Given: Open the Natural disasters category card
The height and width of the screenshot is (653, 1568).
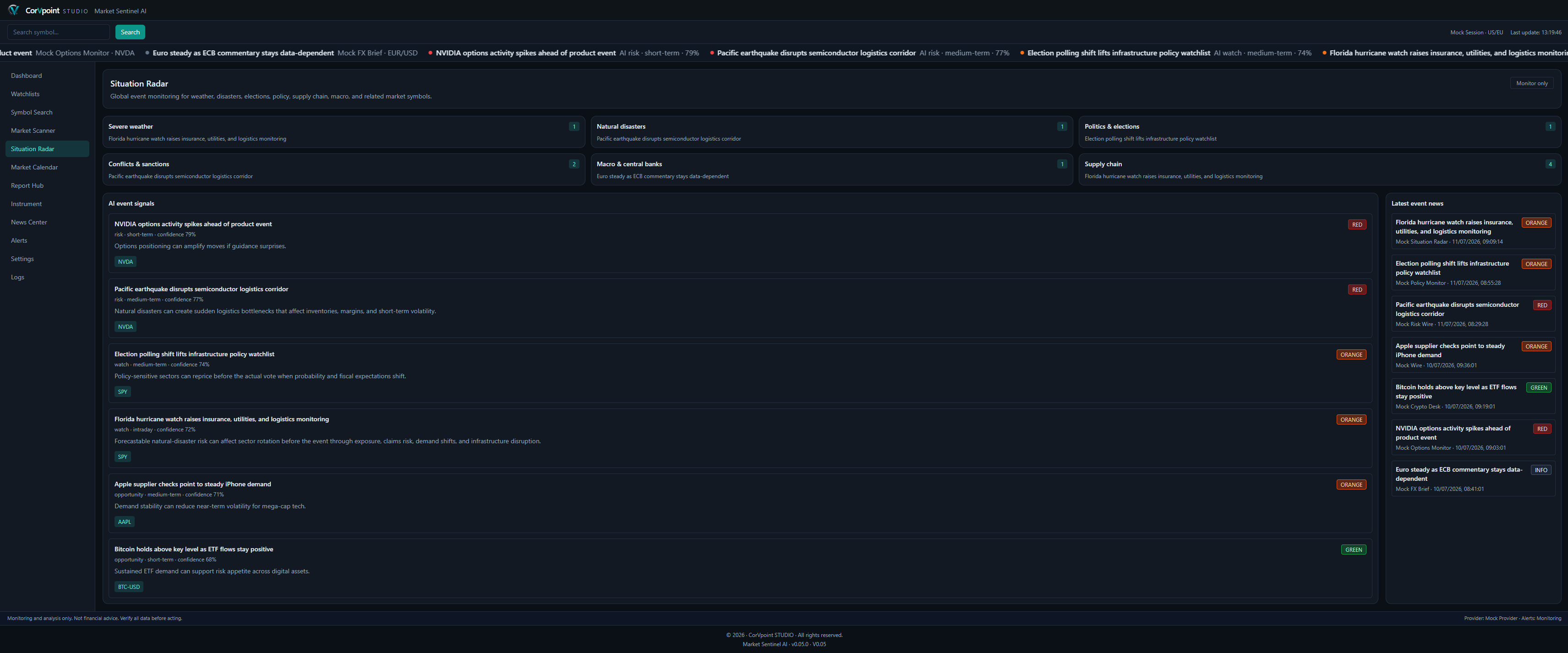Looking at the screenshot, I should click(831, 132).
